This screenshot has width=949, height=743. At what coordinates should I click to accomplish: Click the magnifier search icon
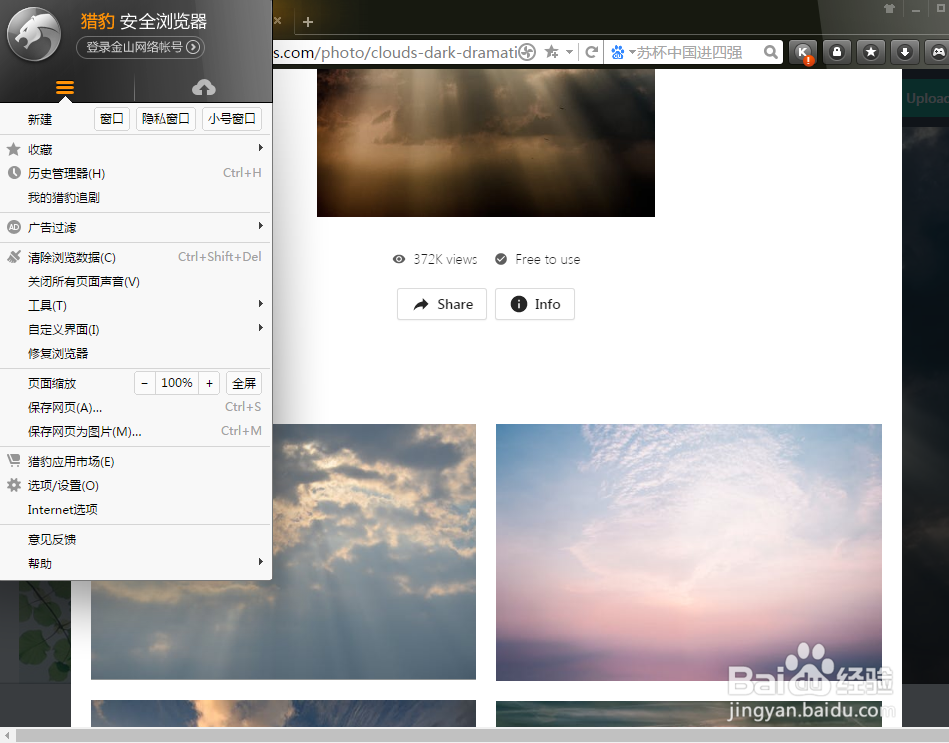pos(770,53)
